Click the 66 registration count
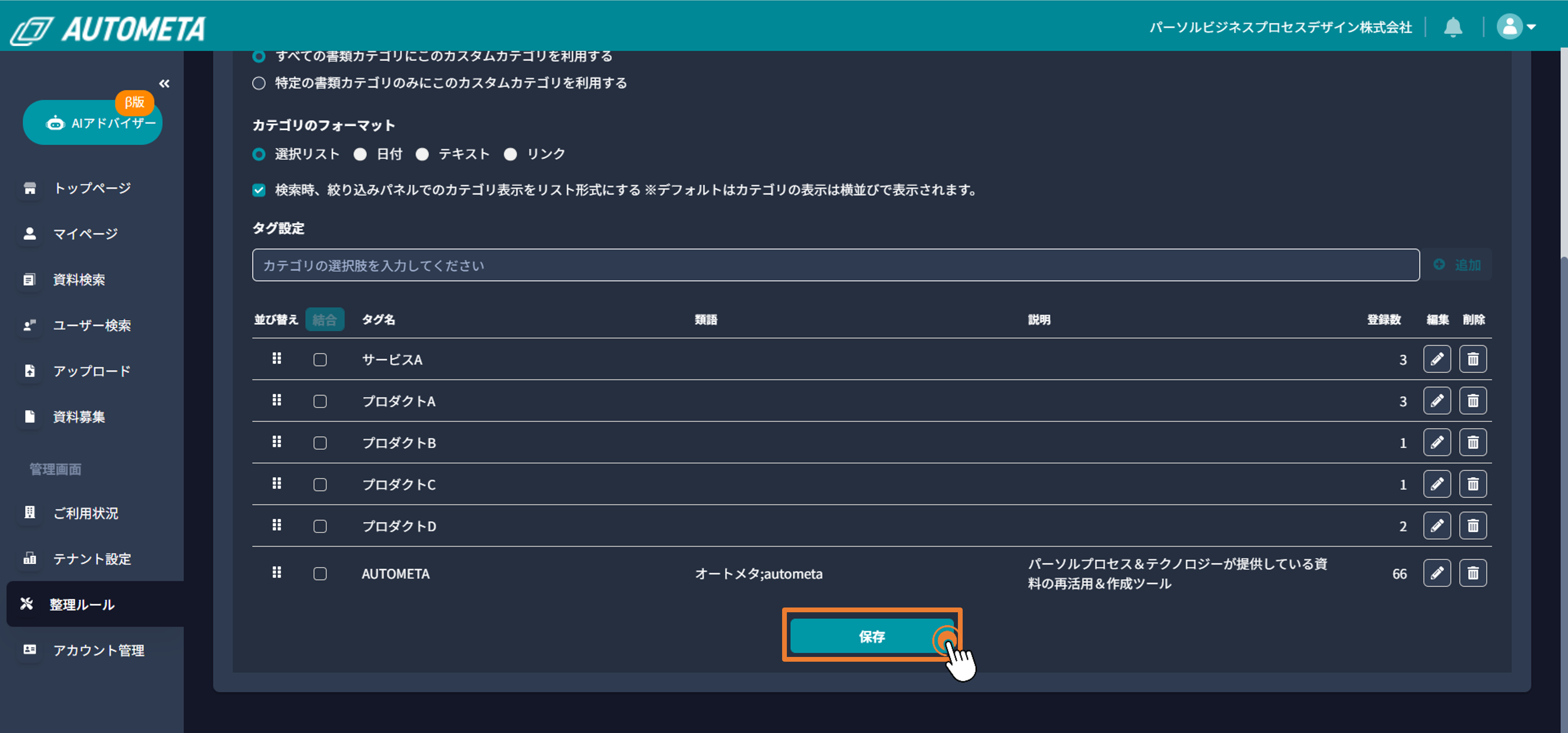Viewport: 1568px width, 733px height. (x=1399, y=573)
